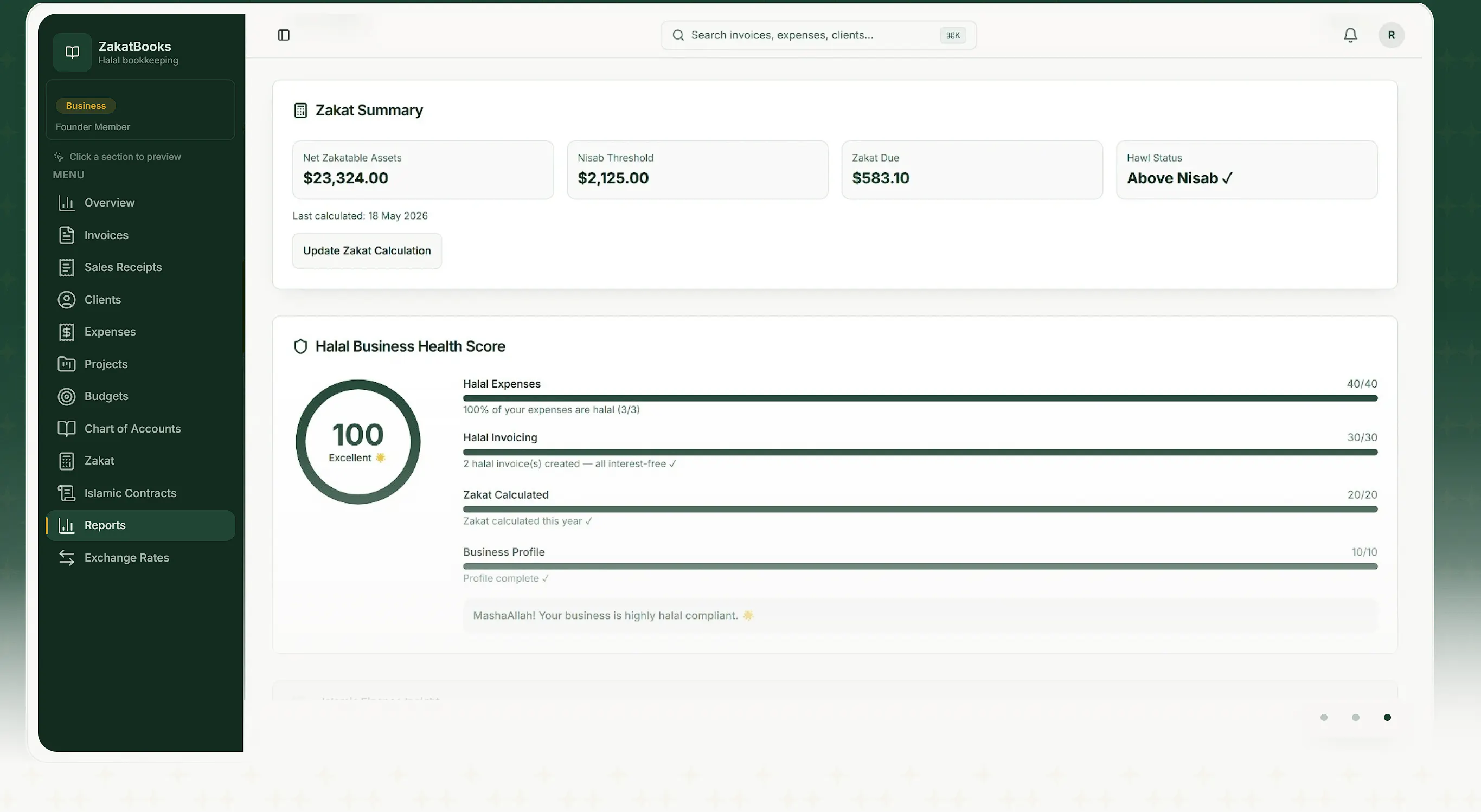
Task: Click the Hawl Status Above Nisab card
Action: pyautogui.click(x=1246, y=170)
